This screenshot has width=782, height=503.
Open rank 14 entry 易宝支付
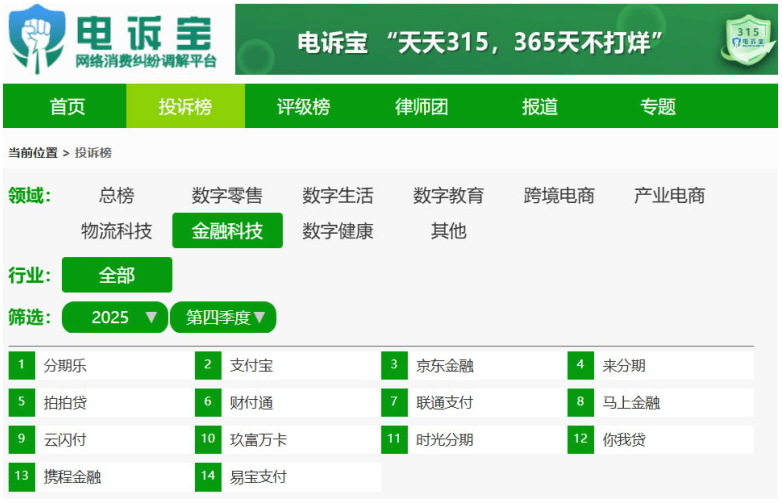coord(288,477)
